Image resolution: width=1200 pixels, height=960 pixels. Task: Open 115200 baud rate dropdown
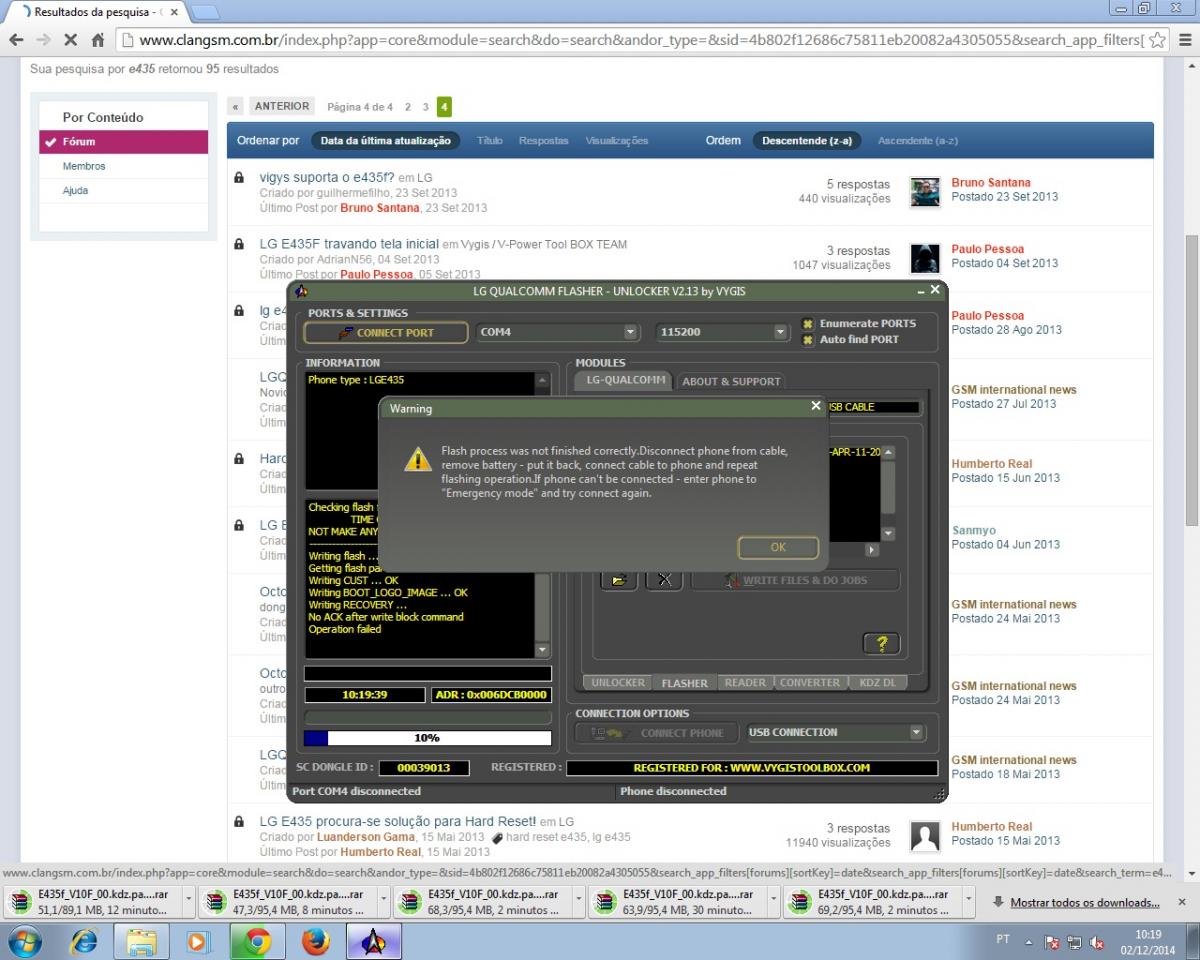pos(780,332)
